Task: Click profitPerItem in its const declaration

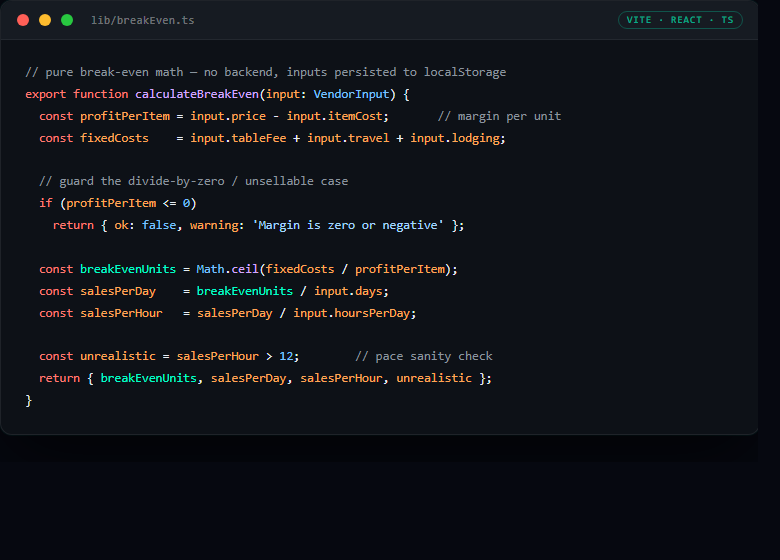Action: coord(125,116)
